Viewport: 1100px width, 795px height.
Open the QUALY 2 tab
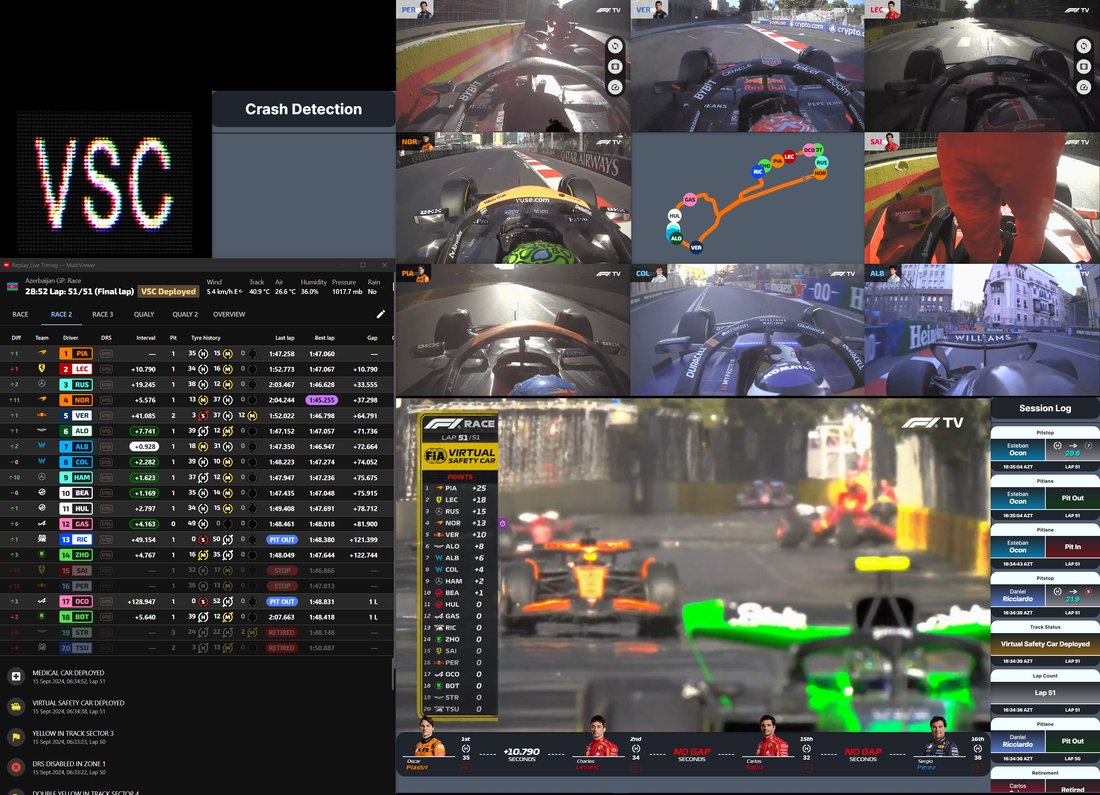point(185,314)
